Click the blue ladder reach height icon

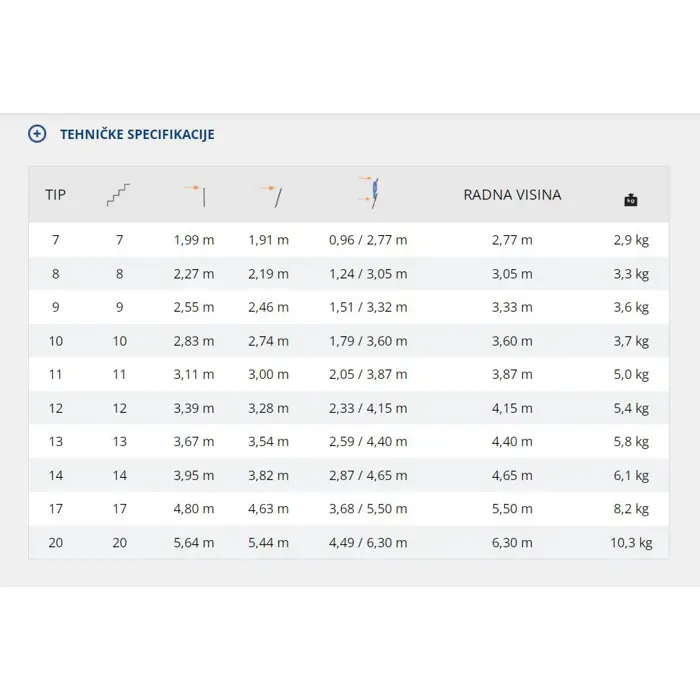click(369, 193)
